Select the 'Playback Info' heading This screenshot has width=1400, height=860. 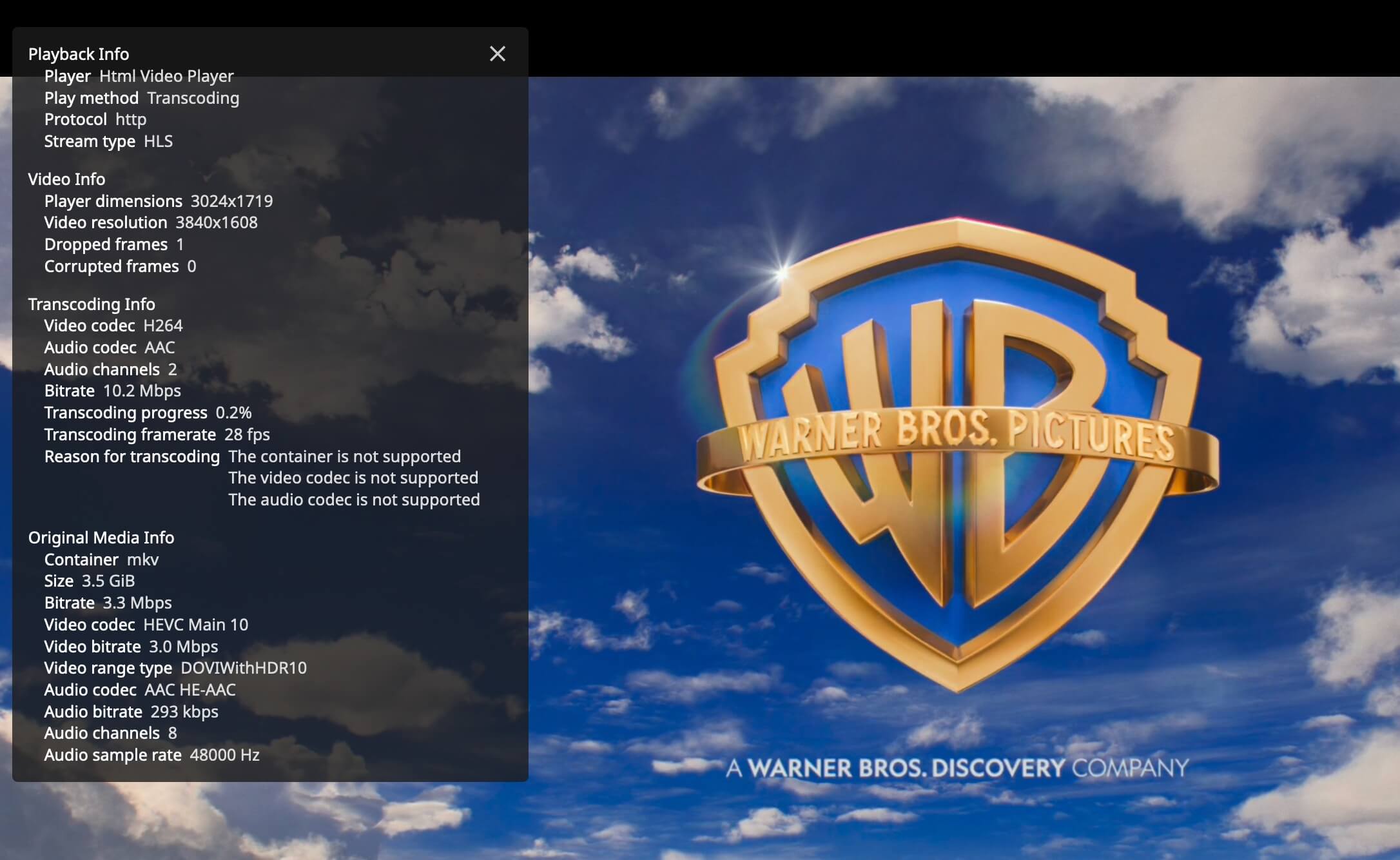79,54
